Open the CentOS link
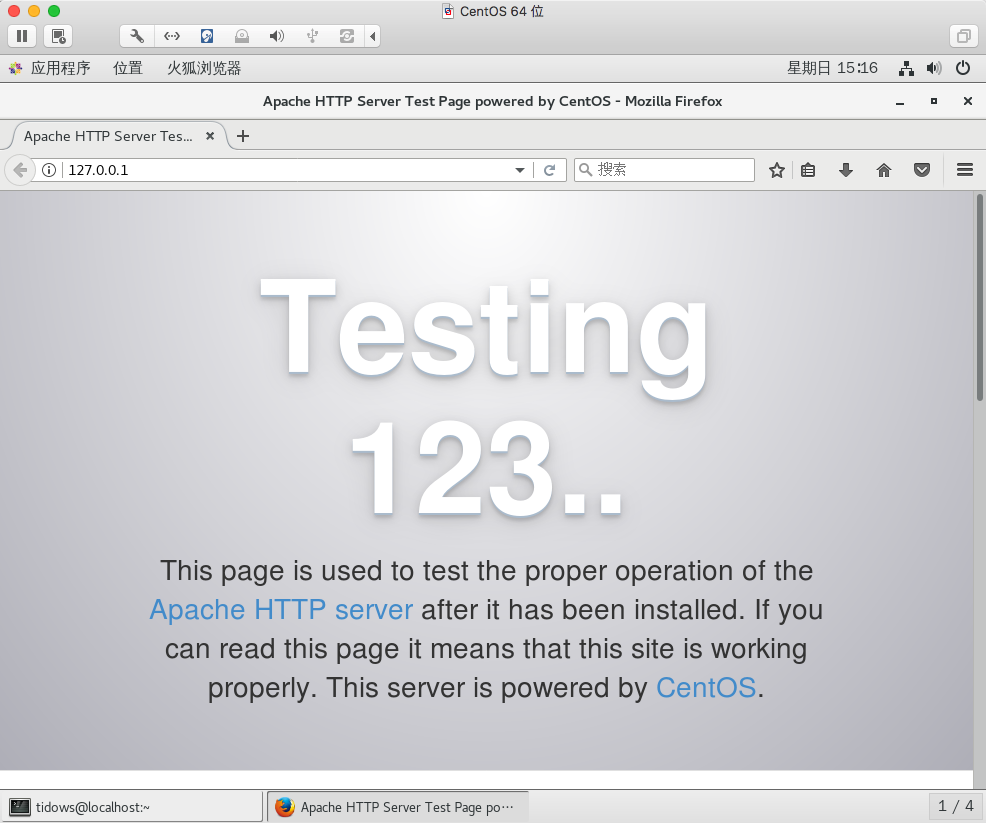This screenshot has height=823, width=986. point(706,688)
